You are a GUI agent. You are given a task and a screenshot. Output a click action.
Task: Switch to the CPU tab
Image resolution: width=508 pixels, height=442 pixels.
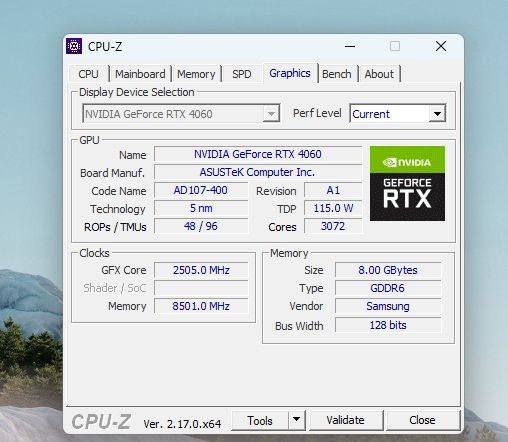(x=88, y=74)
